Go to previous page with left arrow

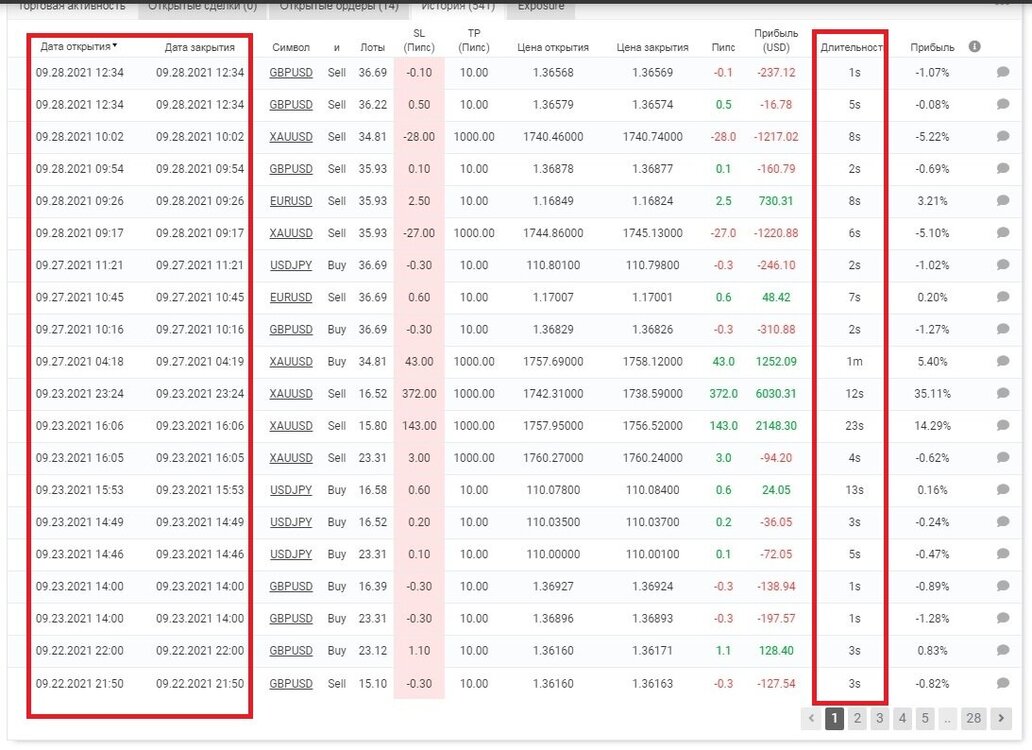click(x=811, y=718)
